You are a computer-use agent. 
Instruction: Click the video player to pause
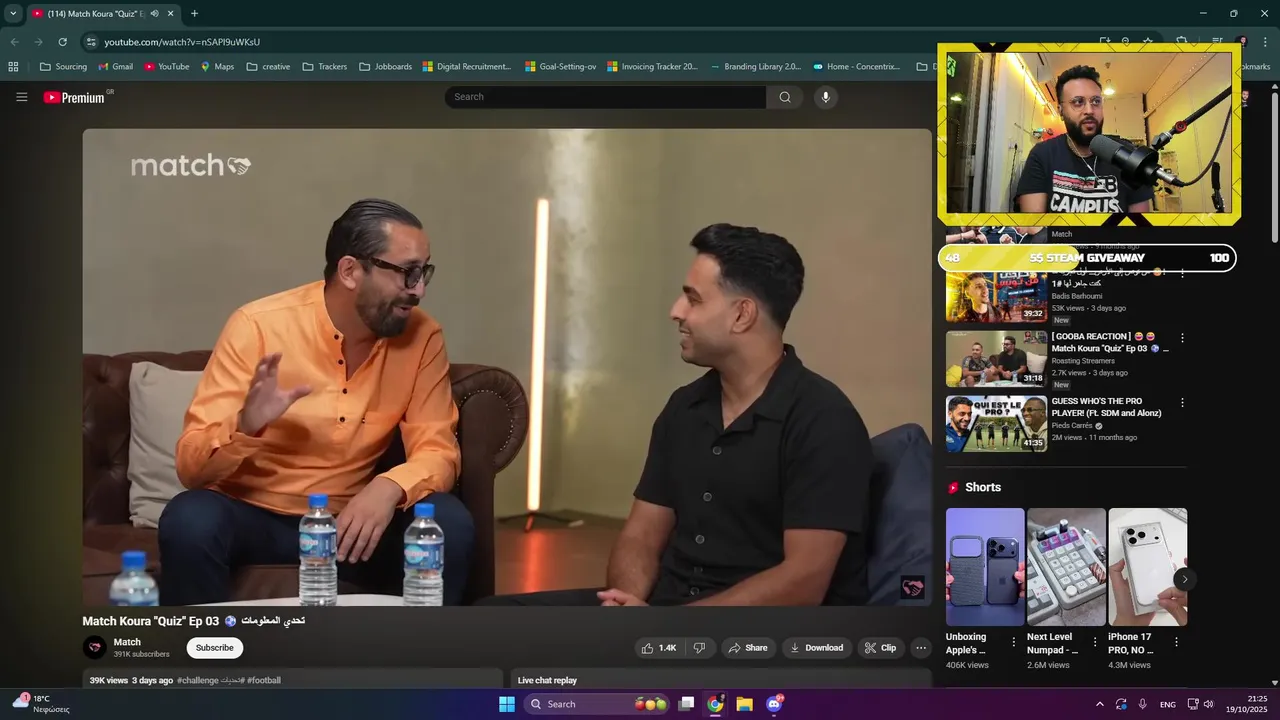click(x=507, y=367)
